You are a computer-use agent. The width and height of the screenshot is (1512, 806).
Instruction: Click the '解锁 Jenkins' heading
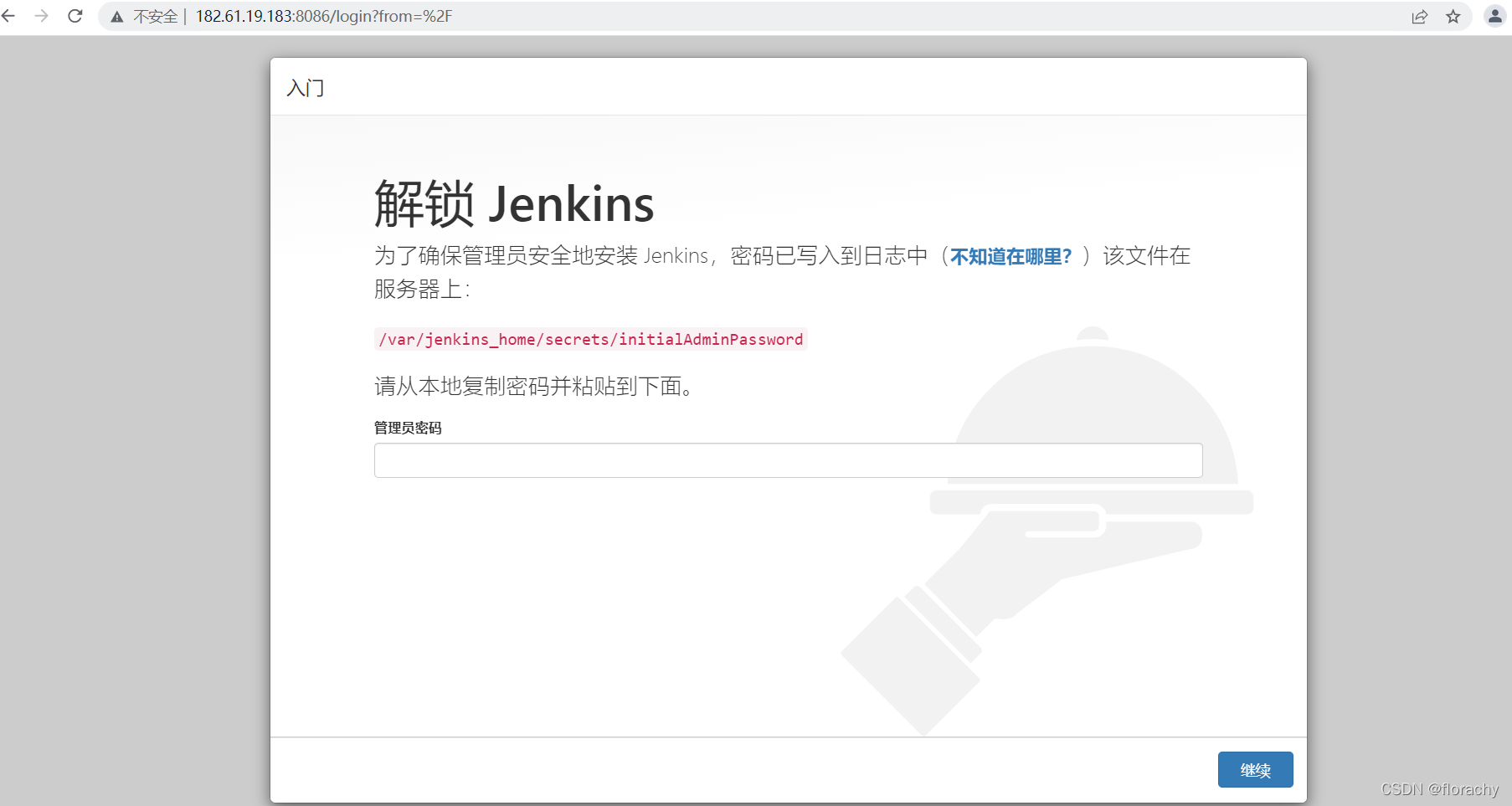point(514,203)
